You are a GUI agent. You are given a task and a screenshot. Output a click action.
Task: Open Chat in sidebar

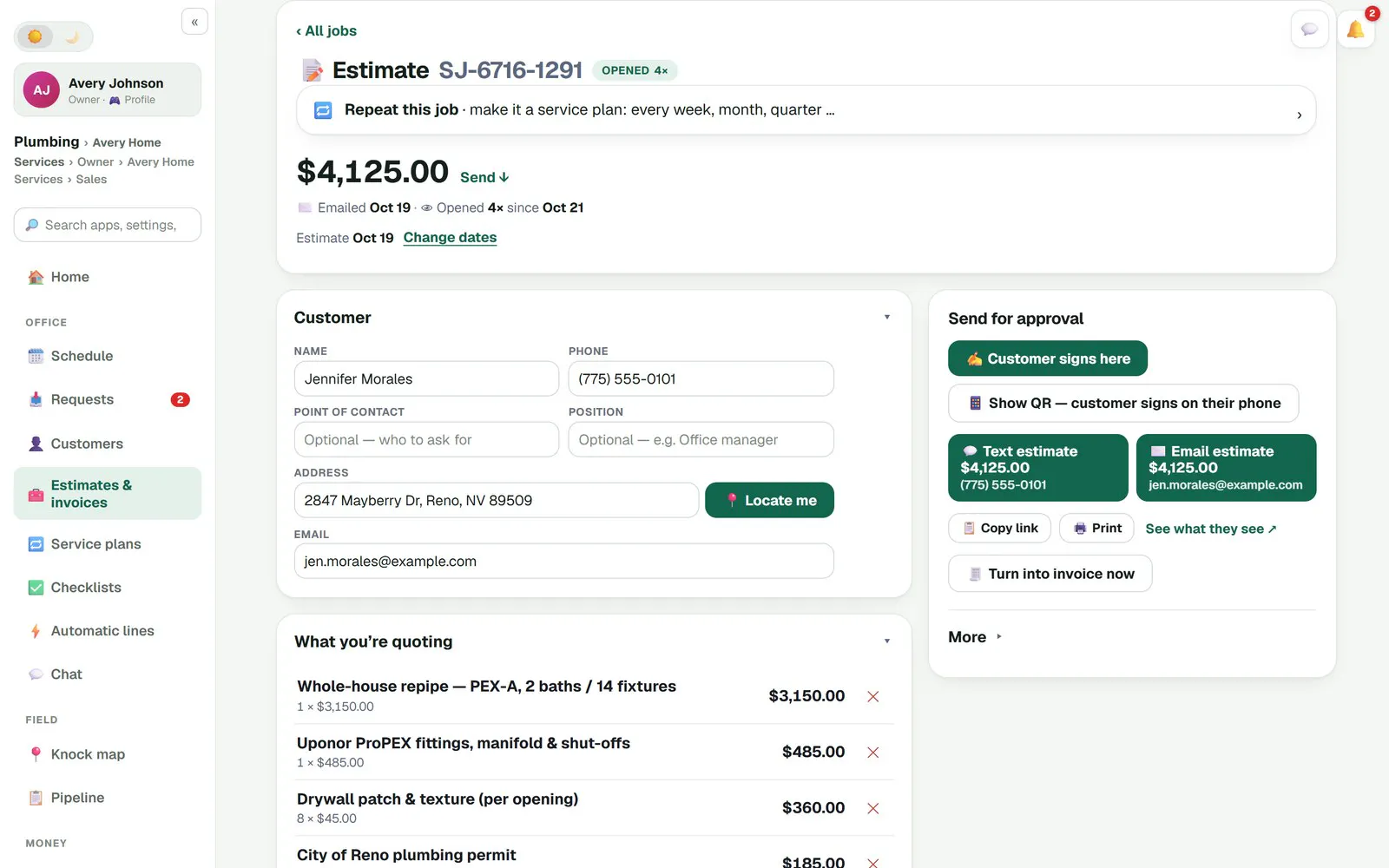coord(108,674)
